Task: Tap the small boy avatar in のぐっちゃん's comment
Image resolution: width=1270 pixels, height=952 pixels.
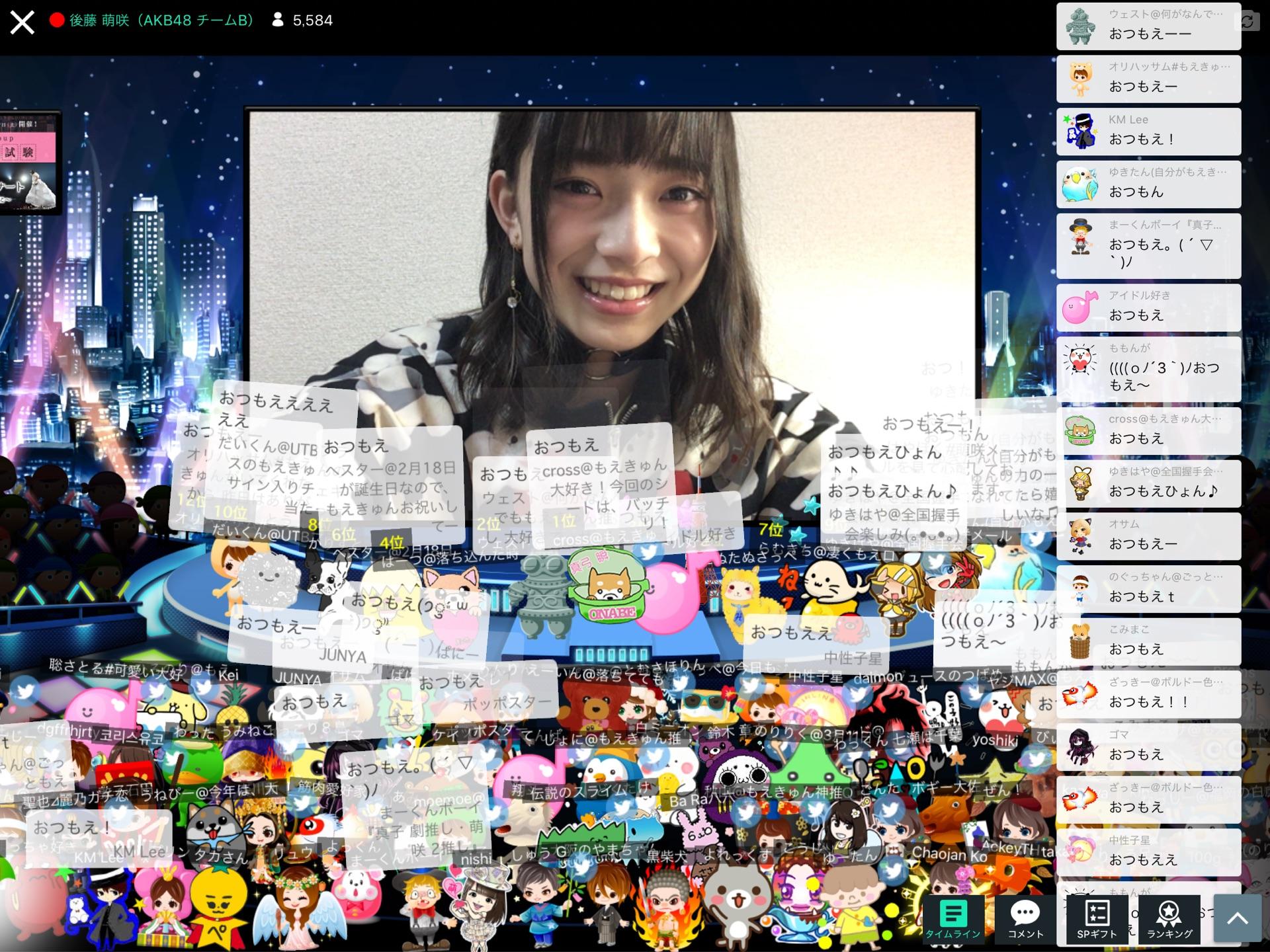Action: point(1080,589)
